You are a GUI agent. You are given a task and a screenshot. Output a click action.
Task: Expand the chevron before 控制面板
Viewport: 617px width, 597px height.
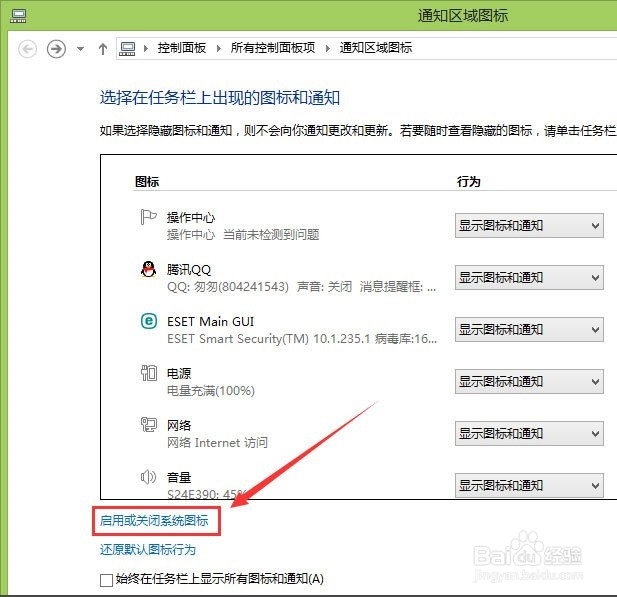(146, 49)
